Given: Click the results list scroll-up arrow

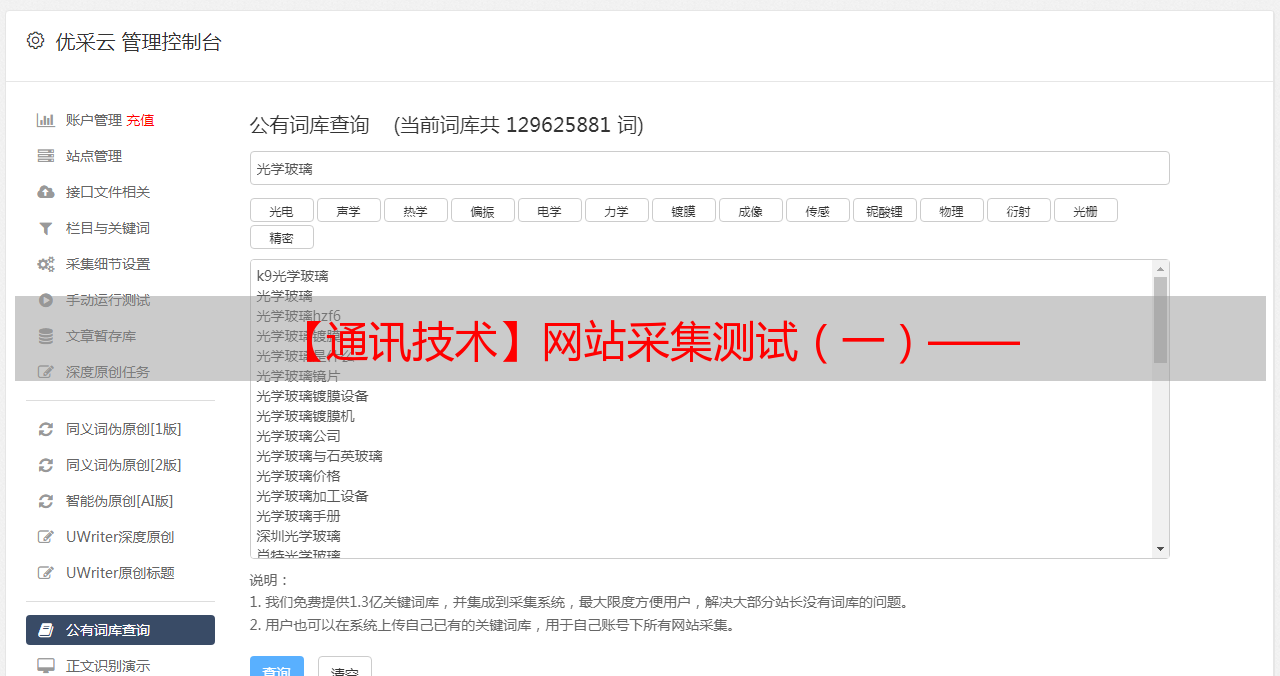Looking at the screenshot, I should tap(1160, 269).
